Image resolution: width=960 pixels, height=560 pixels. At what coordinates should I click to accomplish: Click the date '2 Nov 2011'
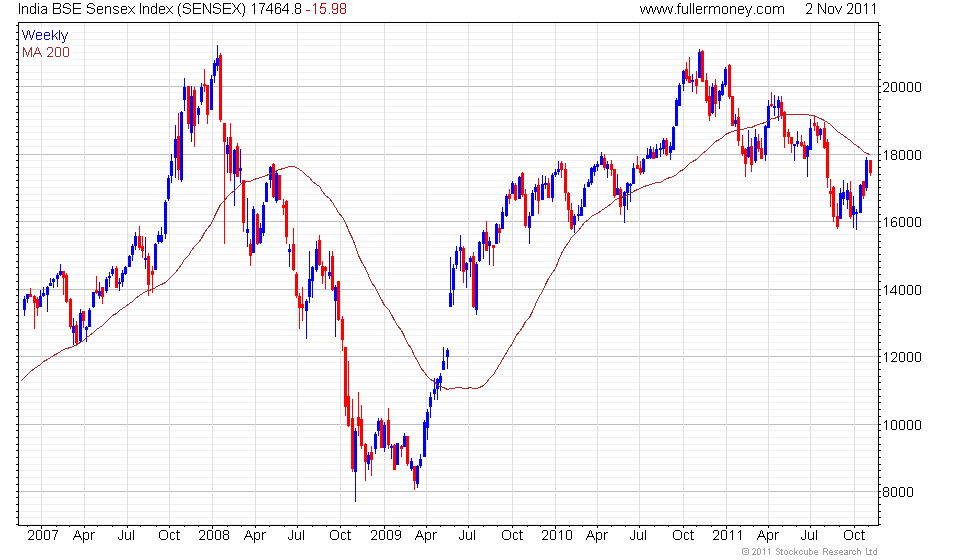tap(841, 9)
